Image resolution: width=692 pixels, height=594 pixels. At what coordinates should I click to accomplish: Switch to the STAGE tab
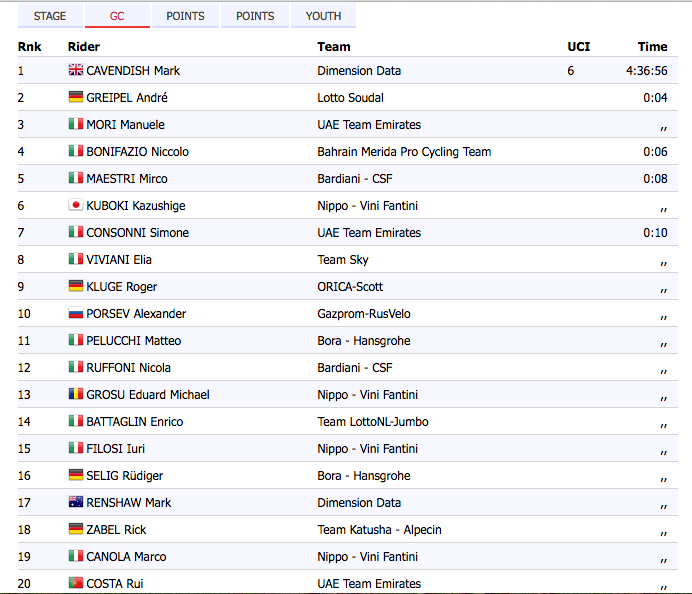[x=50, y=16]
